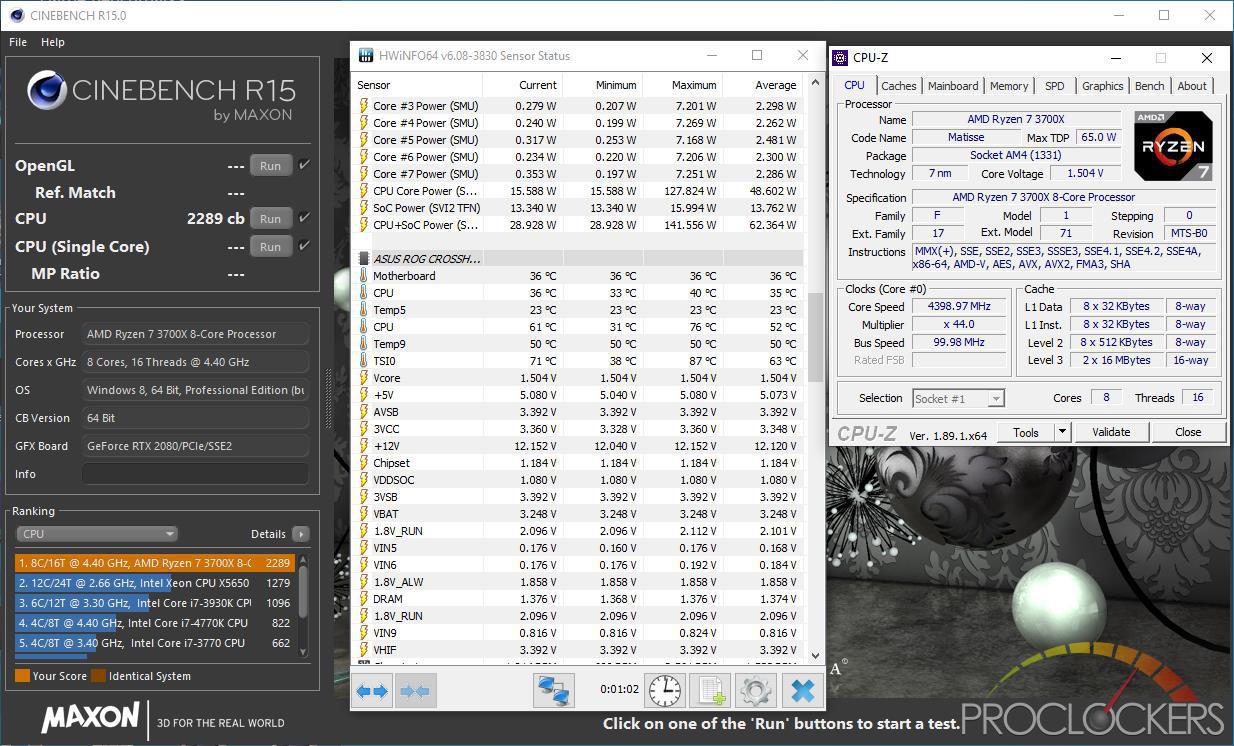Click HWiNFO collapse-columns inward arrows button

point(415,691)
